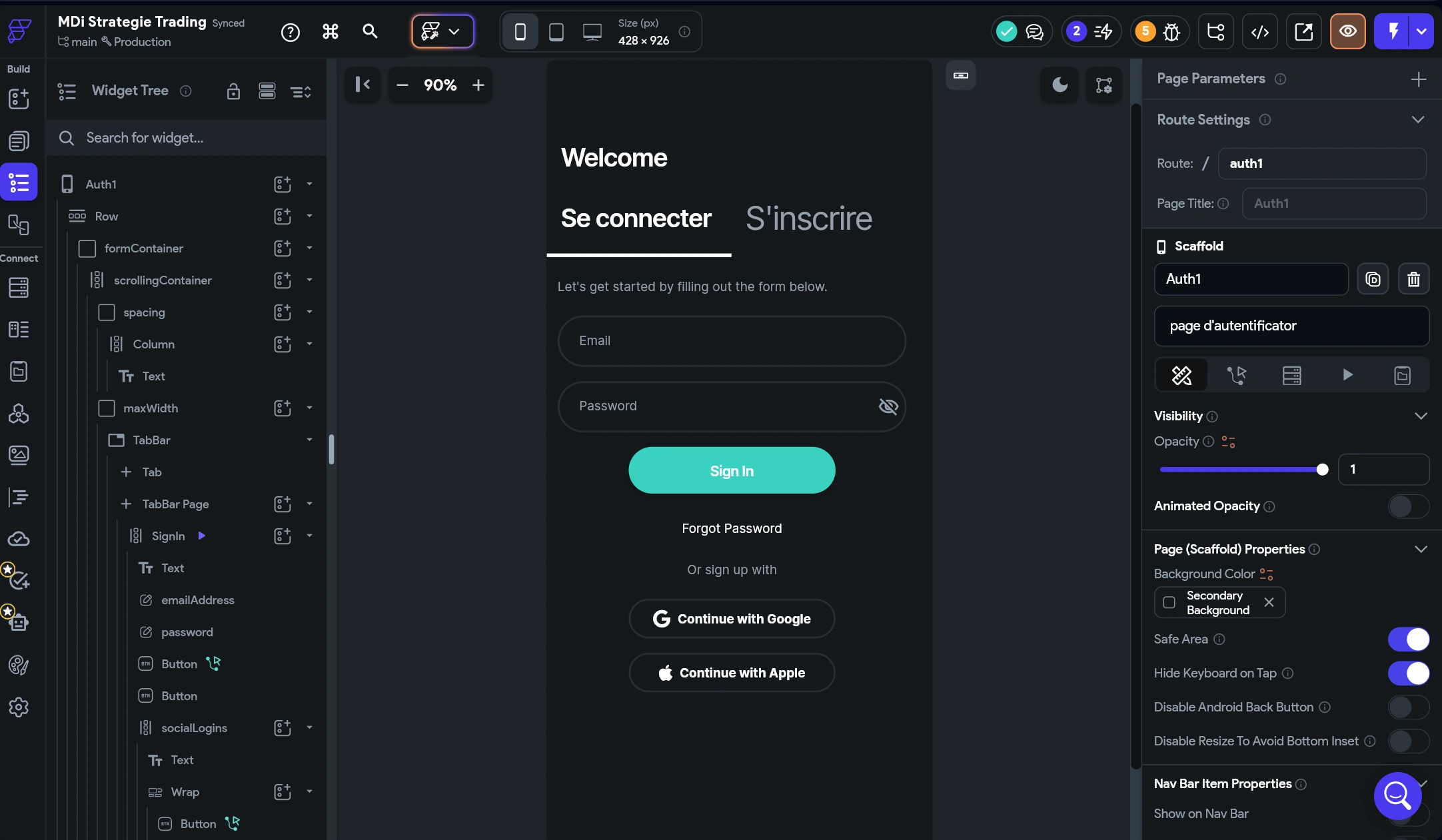Collapse the Visibility section chevron
The image size is (1442, 840).
coord(1421,416)
